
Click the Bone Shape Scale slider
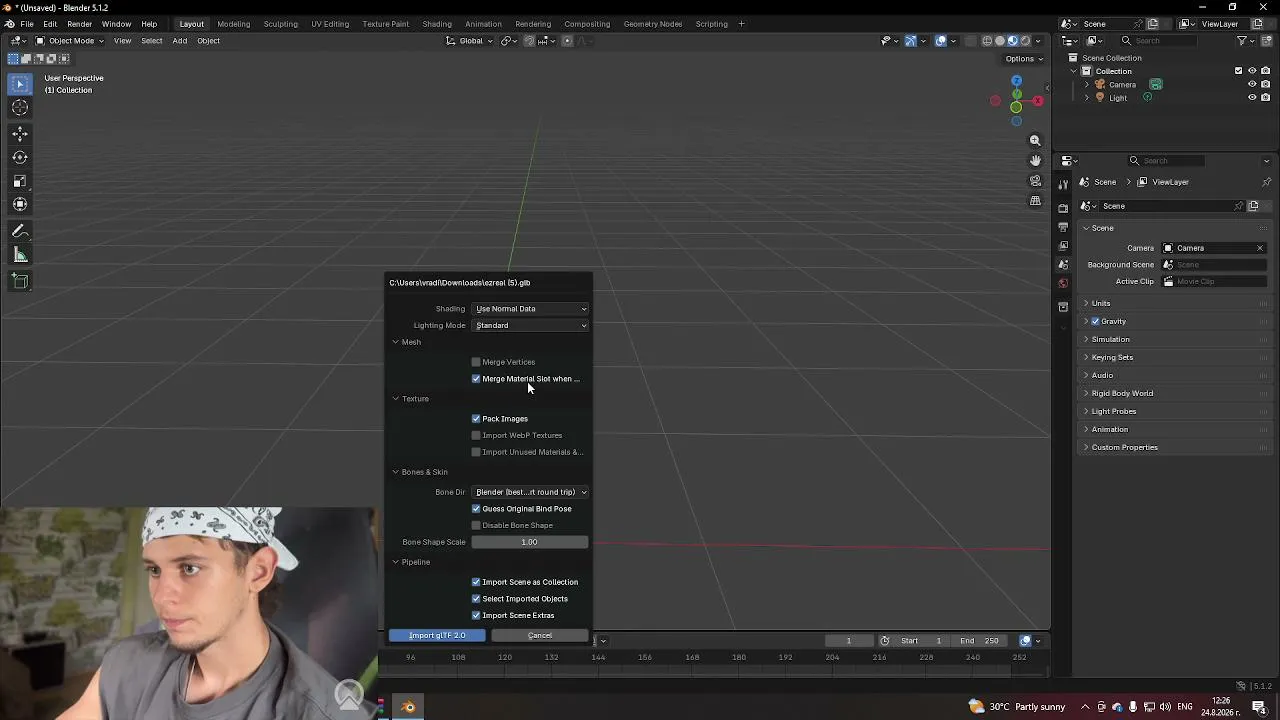[530, 542]
